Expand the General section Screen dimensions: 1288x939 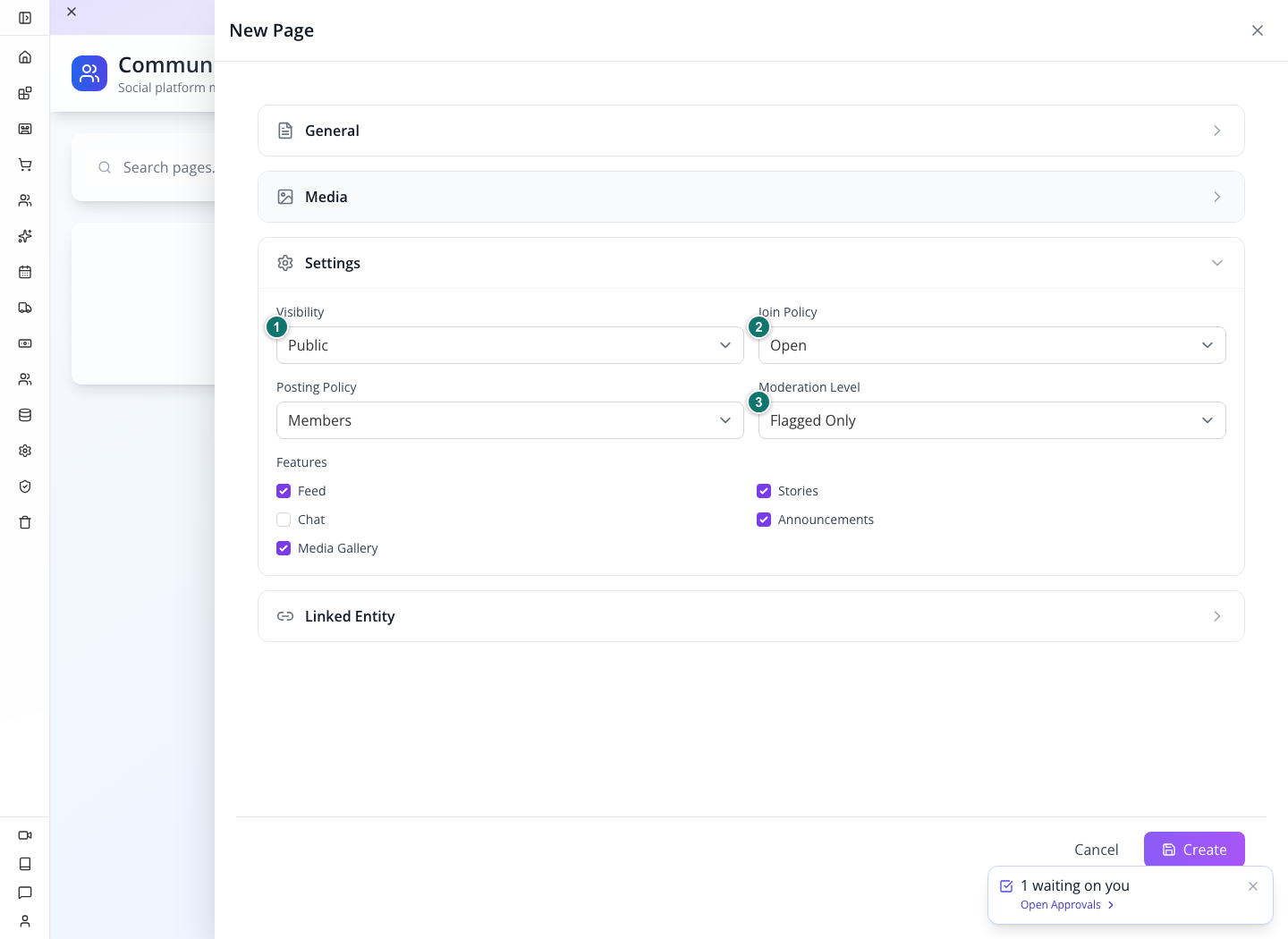(x=751, y=131)
